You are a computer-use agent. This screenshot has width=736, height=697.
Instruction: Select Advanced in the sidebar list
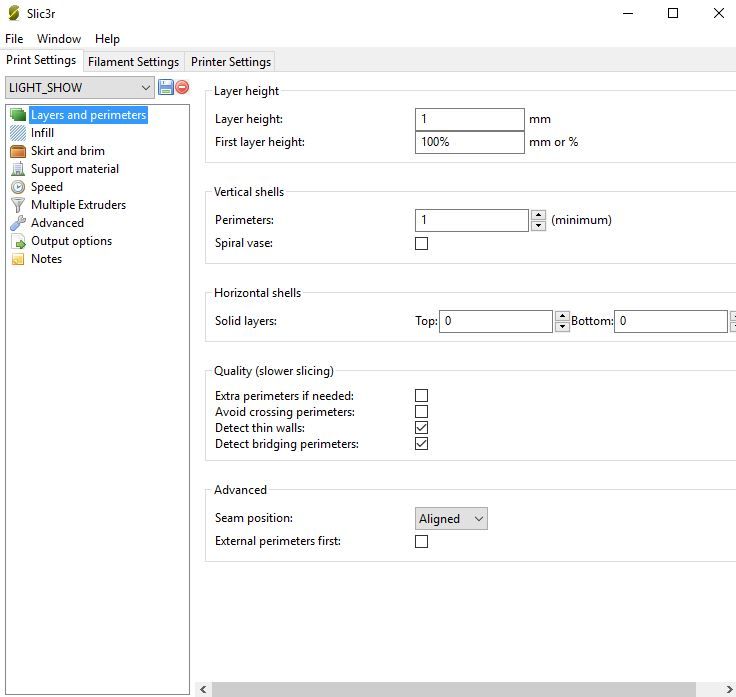pos(57,223)
